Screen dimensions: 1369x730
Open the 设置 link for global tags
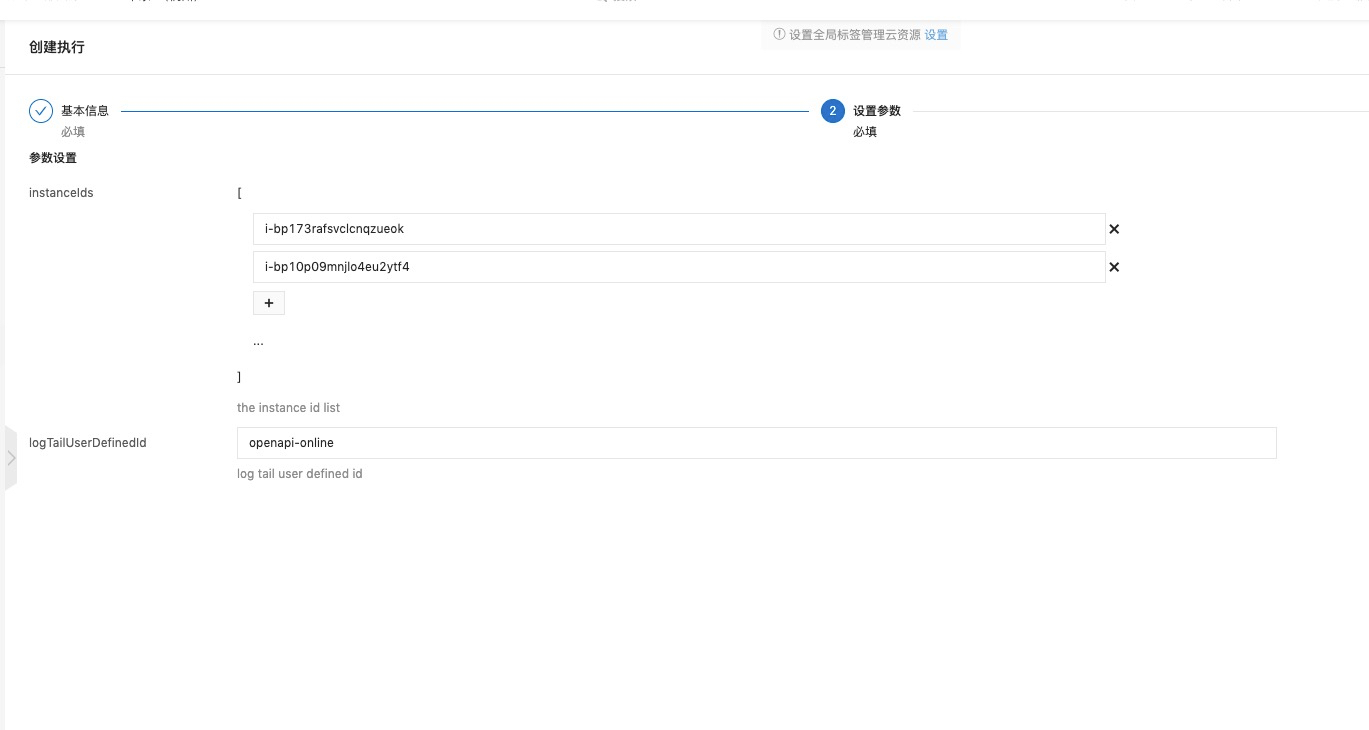[936, 35]
